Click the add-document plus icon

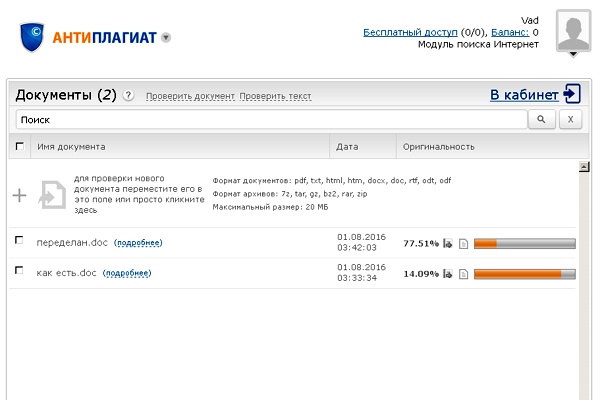(x=19, y=195)
